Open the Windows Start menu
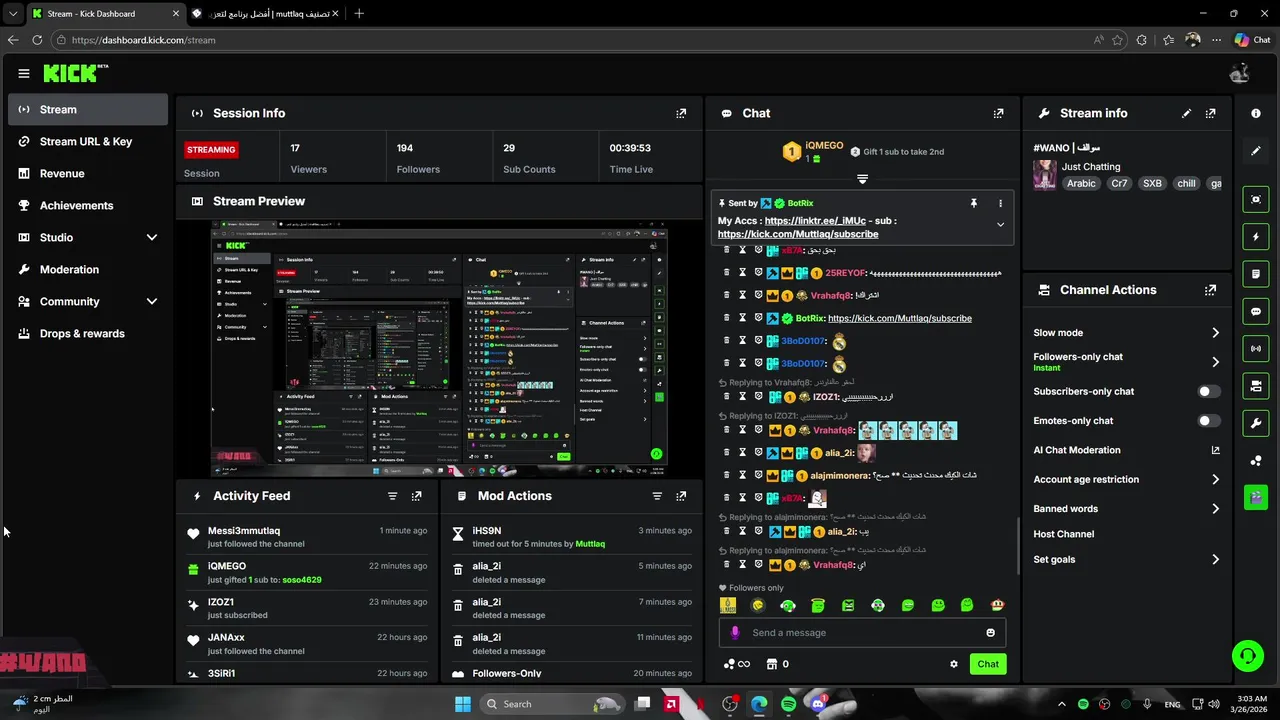This screenshot has height=720, width=1280. click(463, 704)
